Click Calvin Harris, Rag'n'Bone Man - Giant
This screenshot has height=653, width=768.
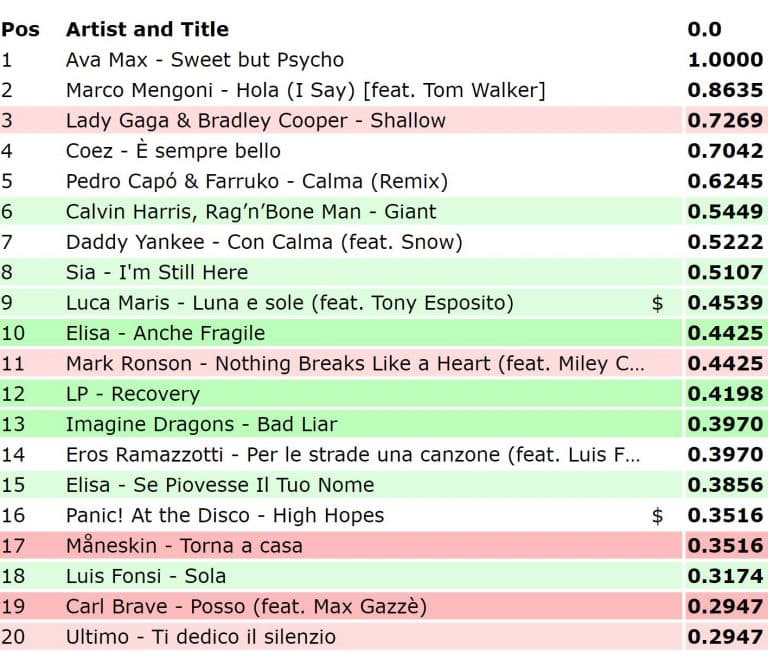[251, 212]
